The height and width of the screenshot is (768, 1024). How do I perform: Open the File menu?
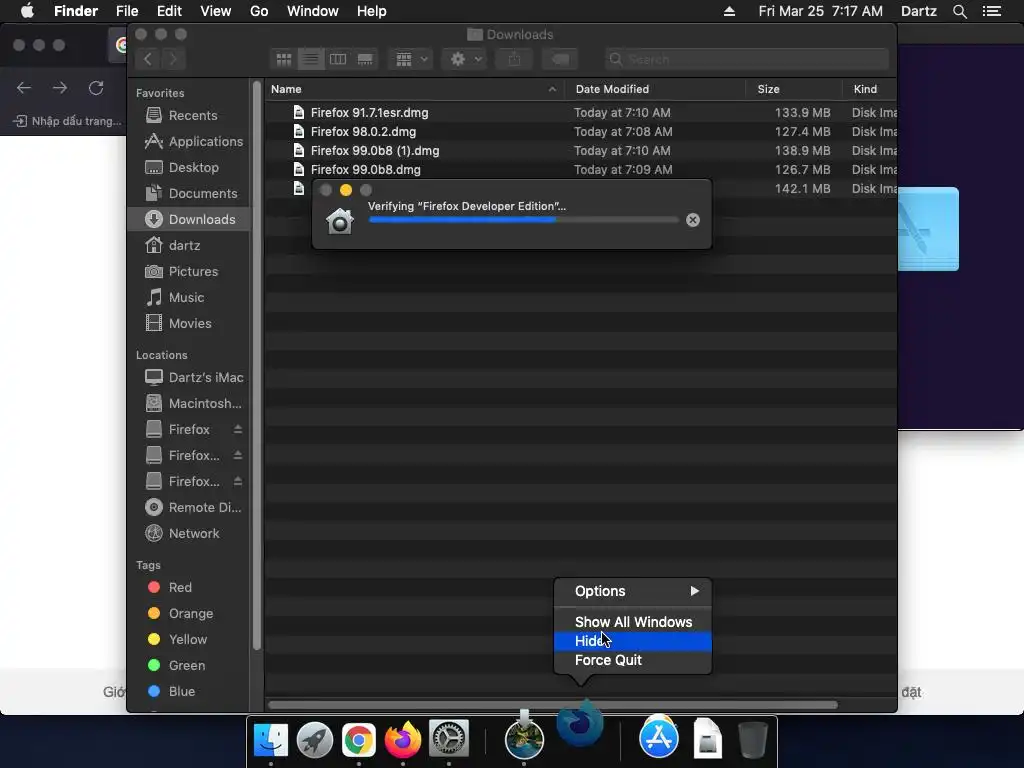pos(127,11)
